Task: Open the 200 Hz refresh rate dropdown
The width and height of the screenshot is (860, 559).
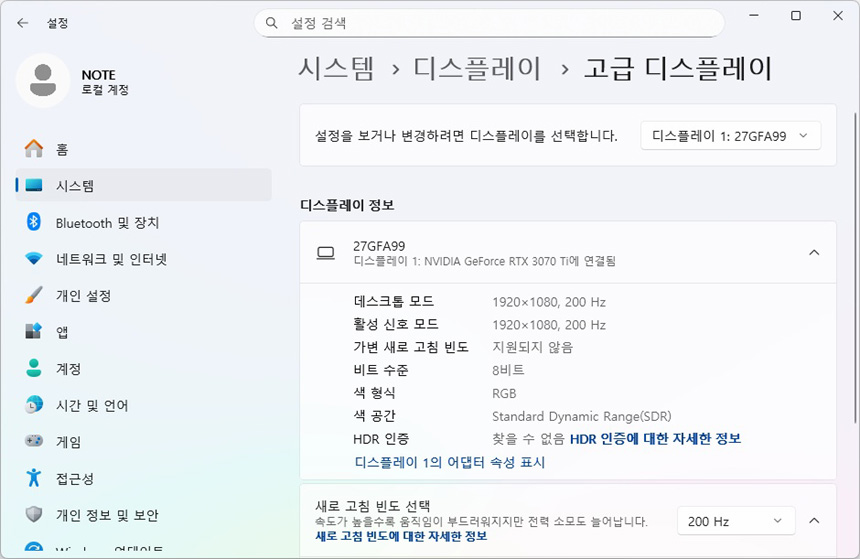Action: [735, 521]
